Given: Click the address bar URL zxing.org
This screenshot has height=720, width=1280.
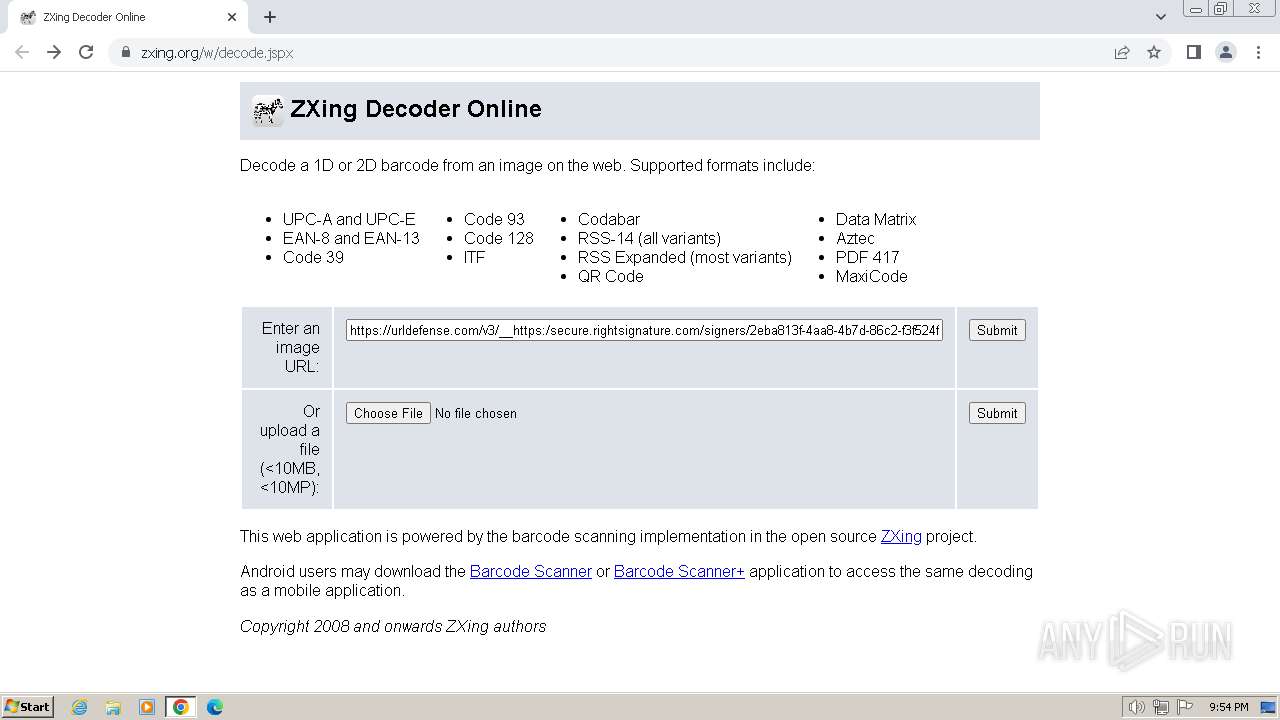Looking at the screenshot, I should (216, 53).
